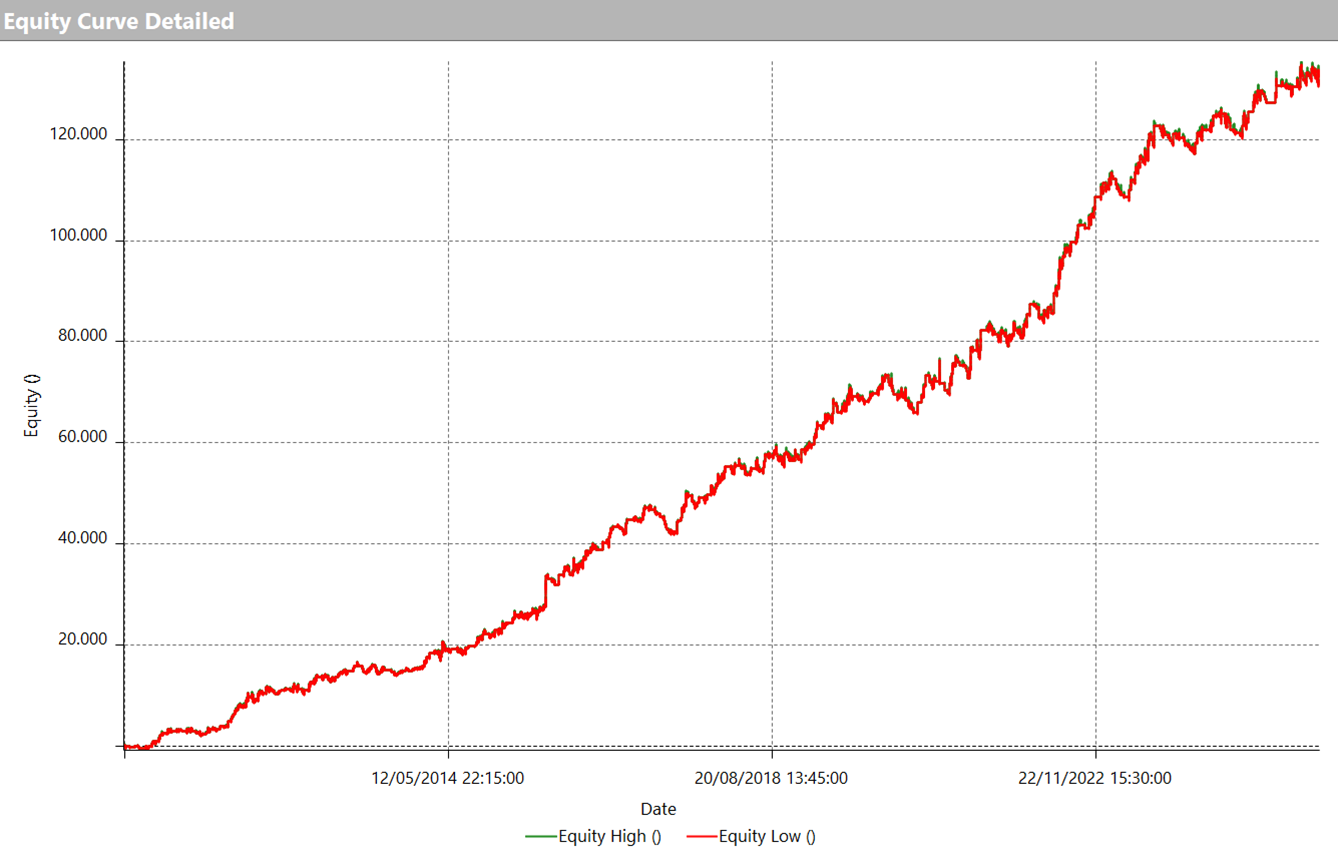Click the Equity Curve Detailed panel title
1338x857 pixels.
click(x=119, y=20)
